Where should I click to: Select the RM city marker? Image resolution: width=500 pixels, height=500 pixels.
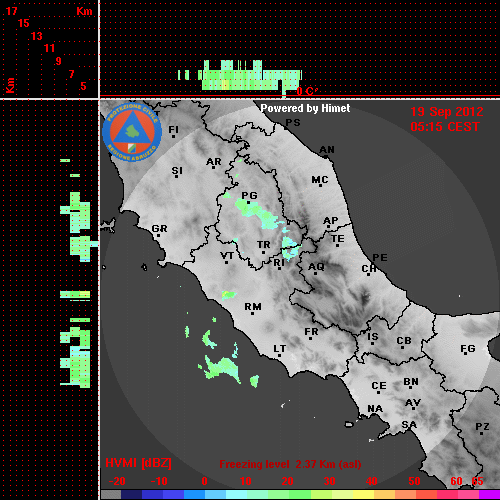(252, 313)
